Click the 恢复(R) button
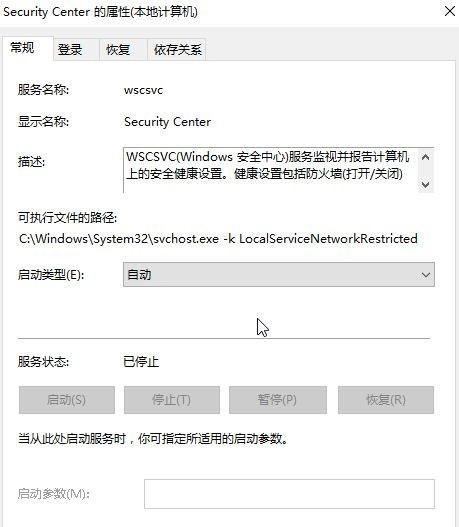Viewport: 459px width, 527px height. click(386, 400)
